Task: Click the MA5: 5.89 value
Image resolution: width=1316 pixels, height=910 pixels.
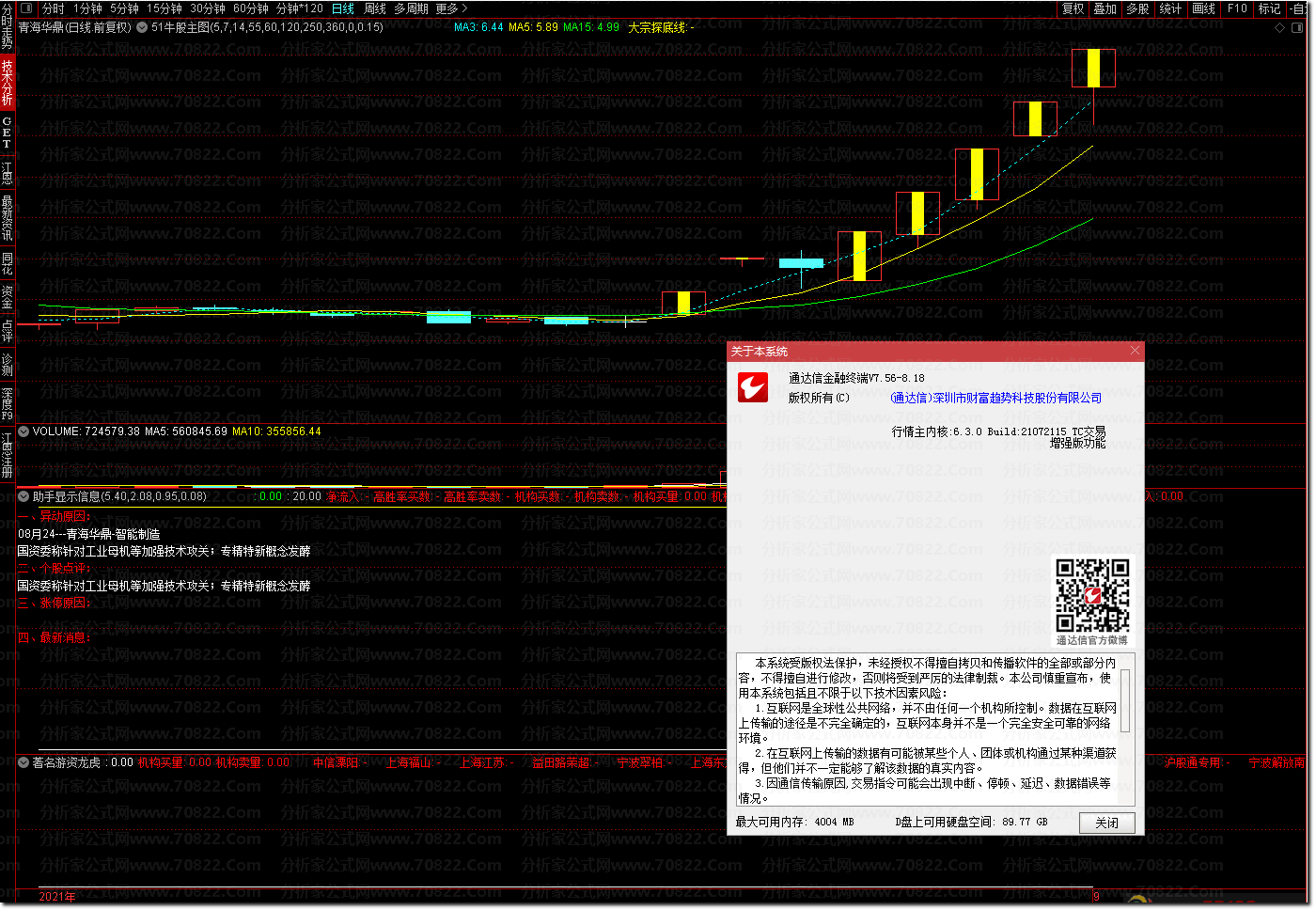Action: (x=533, y=27)
